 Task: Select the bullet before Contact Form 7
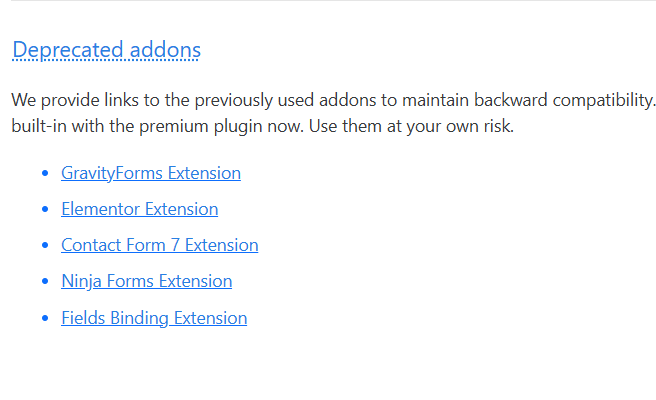(45, 246)
